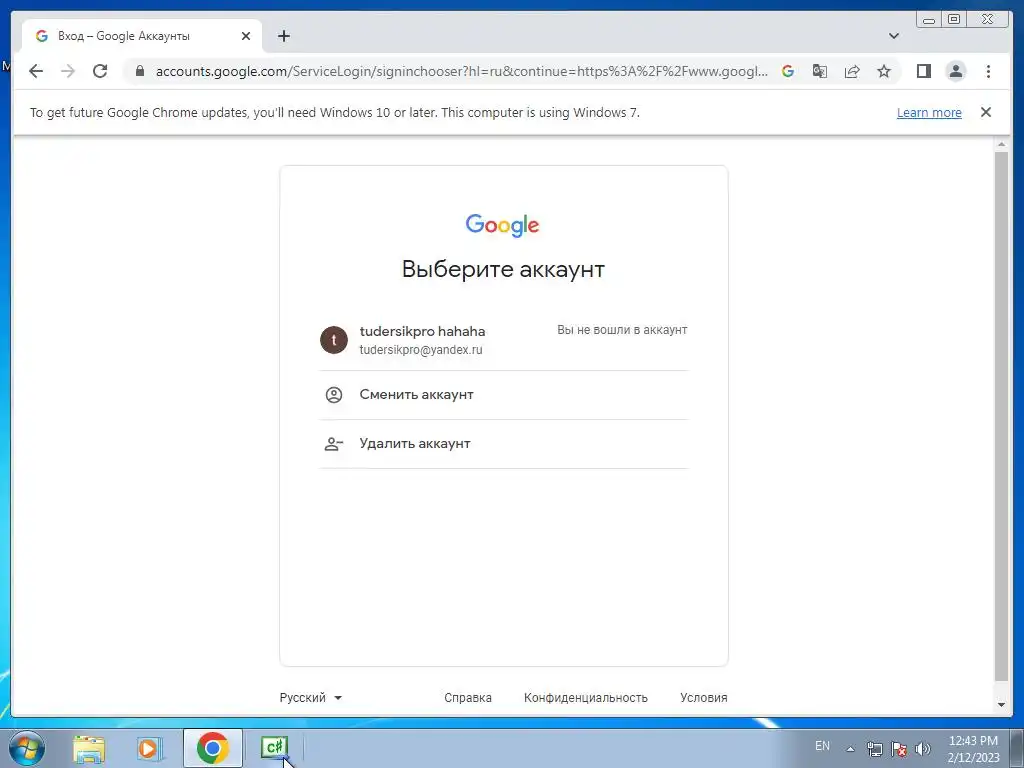Viewport: 1024px width, 768px height.
Task: Restore down the Chrome window
Action: click(954, 20)
